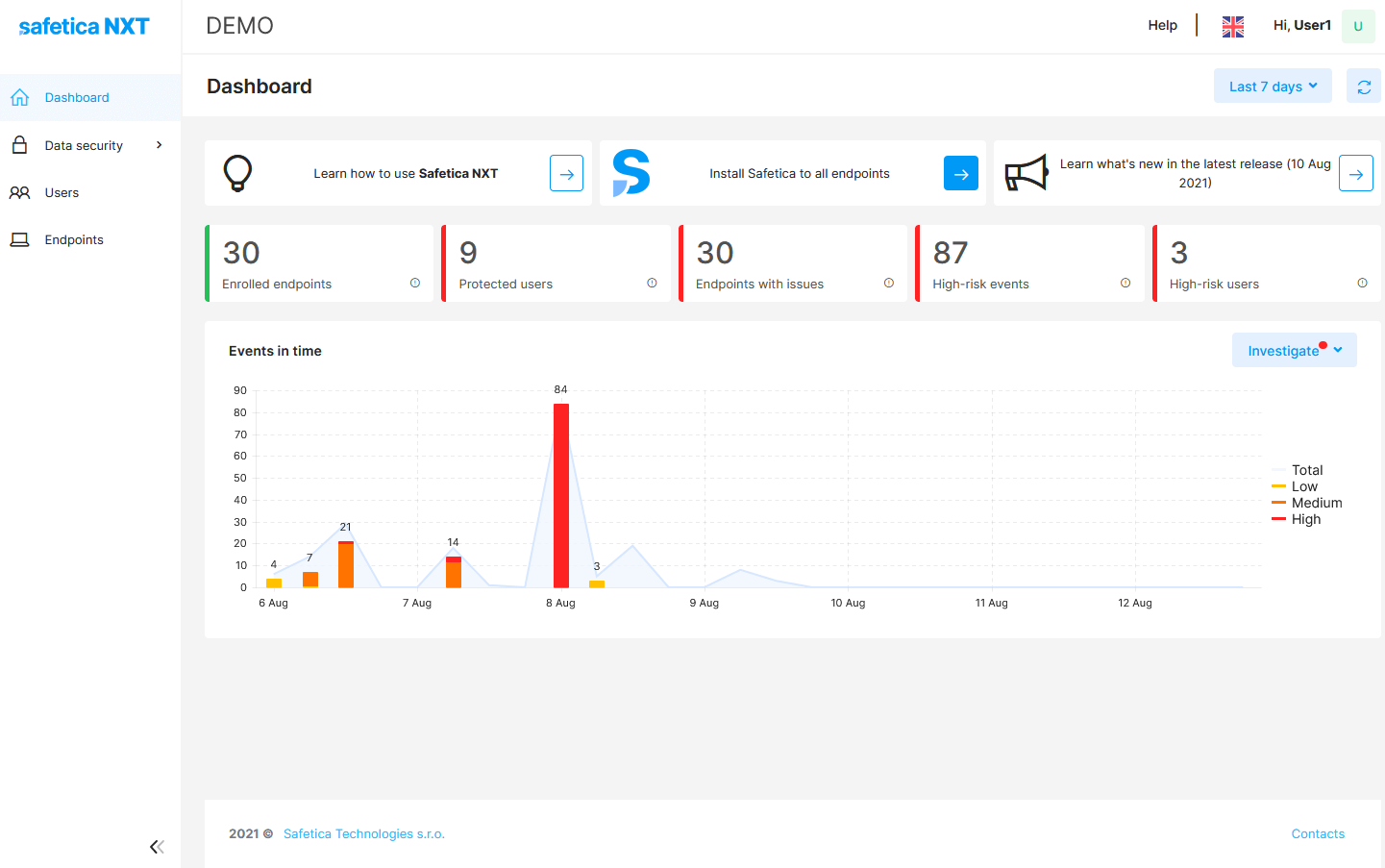Click the orange bar labeled 21
The height and width of the screenshot is (868, 1385).
point(346,564)
